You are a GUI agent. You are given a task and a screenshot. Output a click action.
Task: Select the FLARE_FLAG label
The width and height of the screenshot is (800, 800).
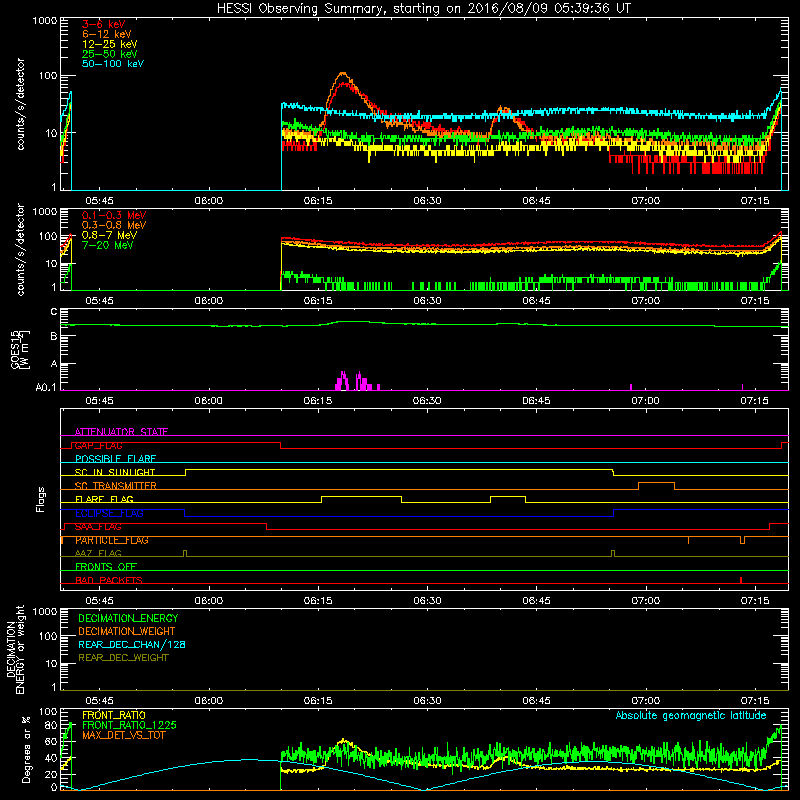[x=104, y=499]
